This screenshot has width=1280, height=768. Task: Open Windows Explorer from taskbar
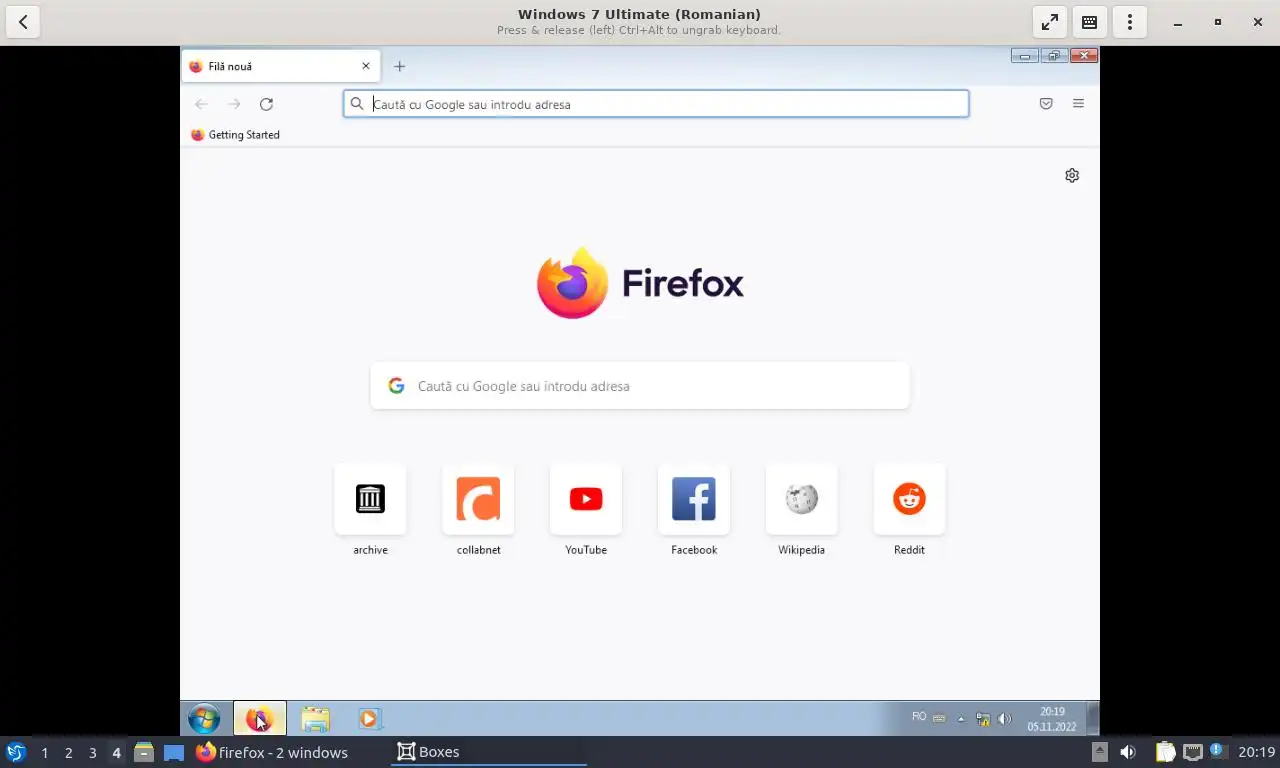[x=315, y=718]
